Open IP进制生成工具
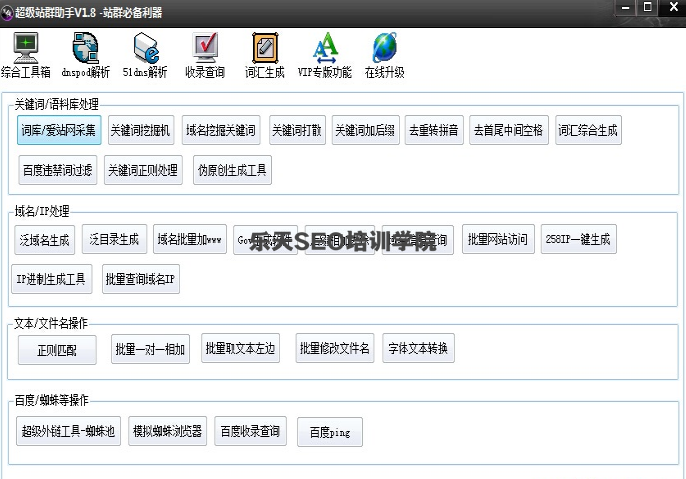 (x=52, y=279)
